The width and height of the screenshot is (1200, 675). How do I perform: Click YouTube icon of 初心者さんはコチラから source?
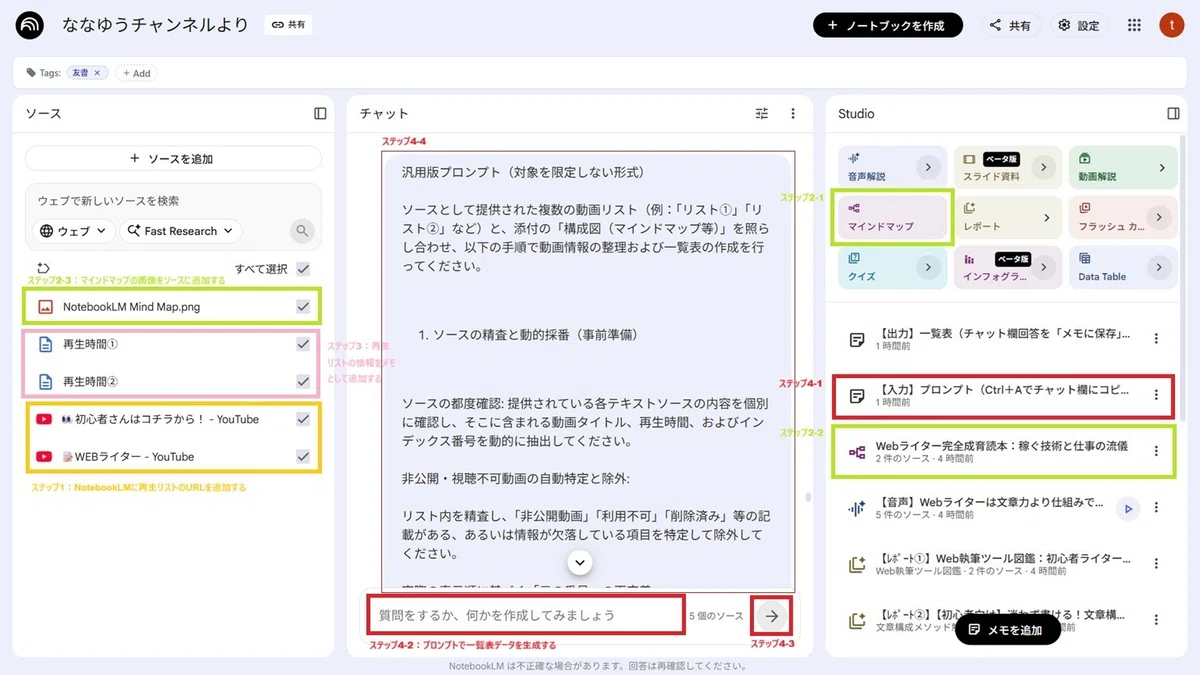(44, 419)
